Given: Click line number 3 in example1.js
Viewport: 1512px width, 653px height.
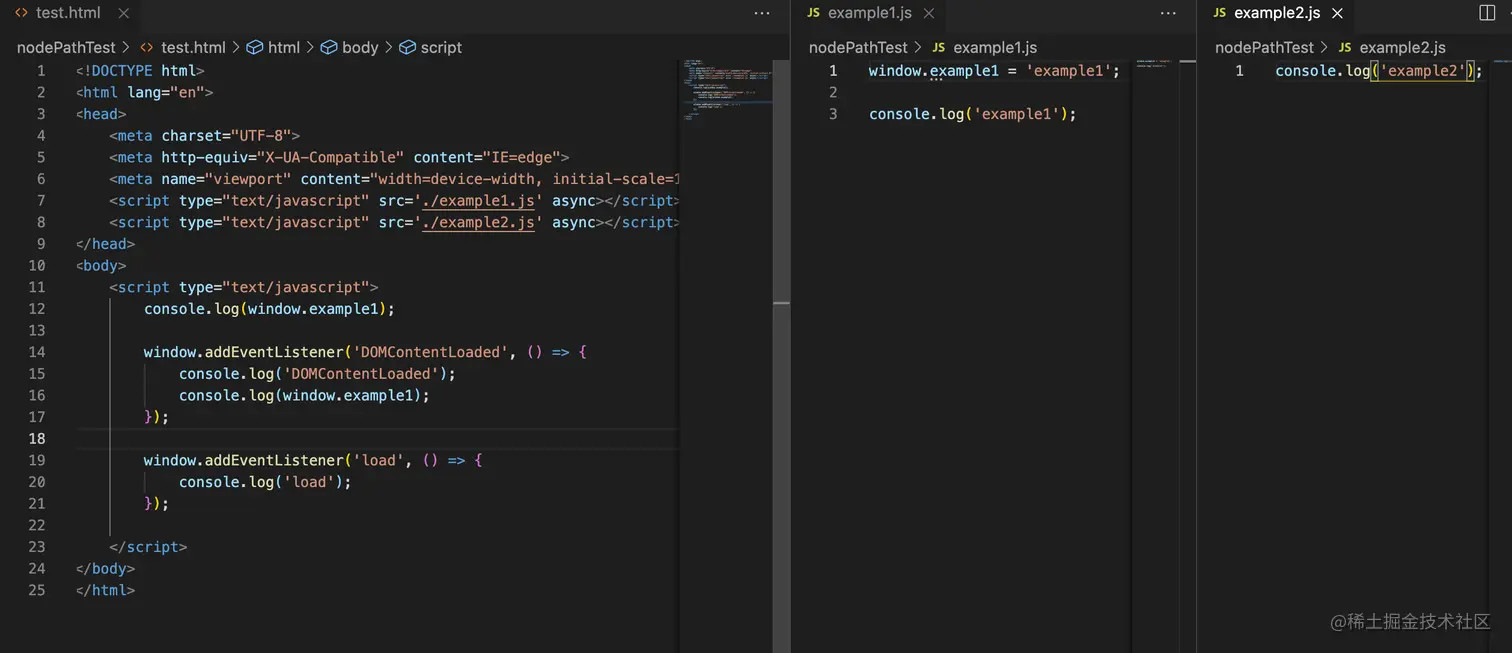Looking at the screenshot, I should tap(833, 114).
